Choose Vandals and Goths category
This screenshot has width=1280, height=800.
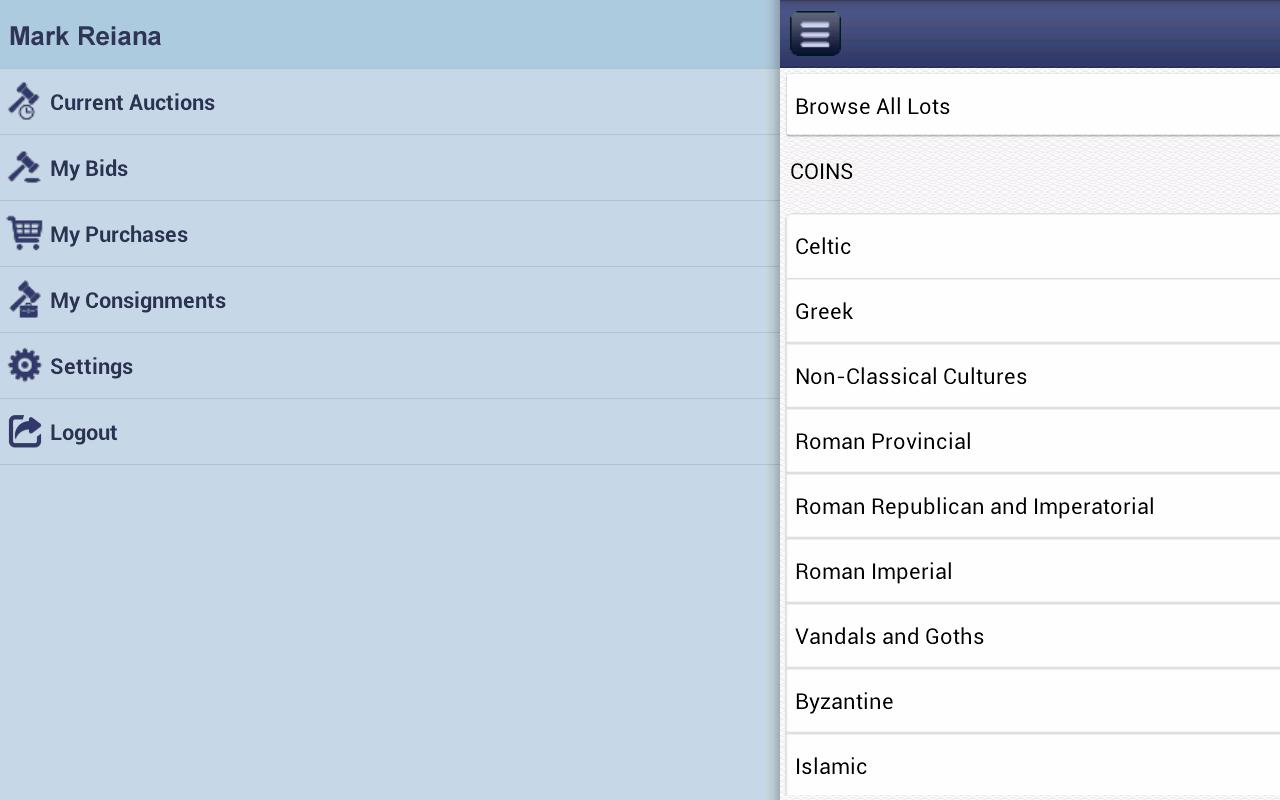pyautogui.click(x=1033, y=636)
